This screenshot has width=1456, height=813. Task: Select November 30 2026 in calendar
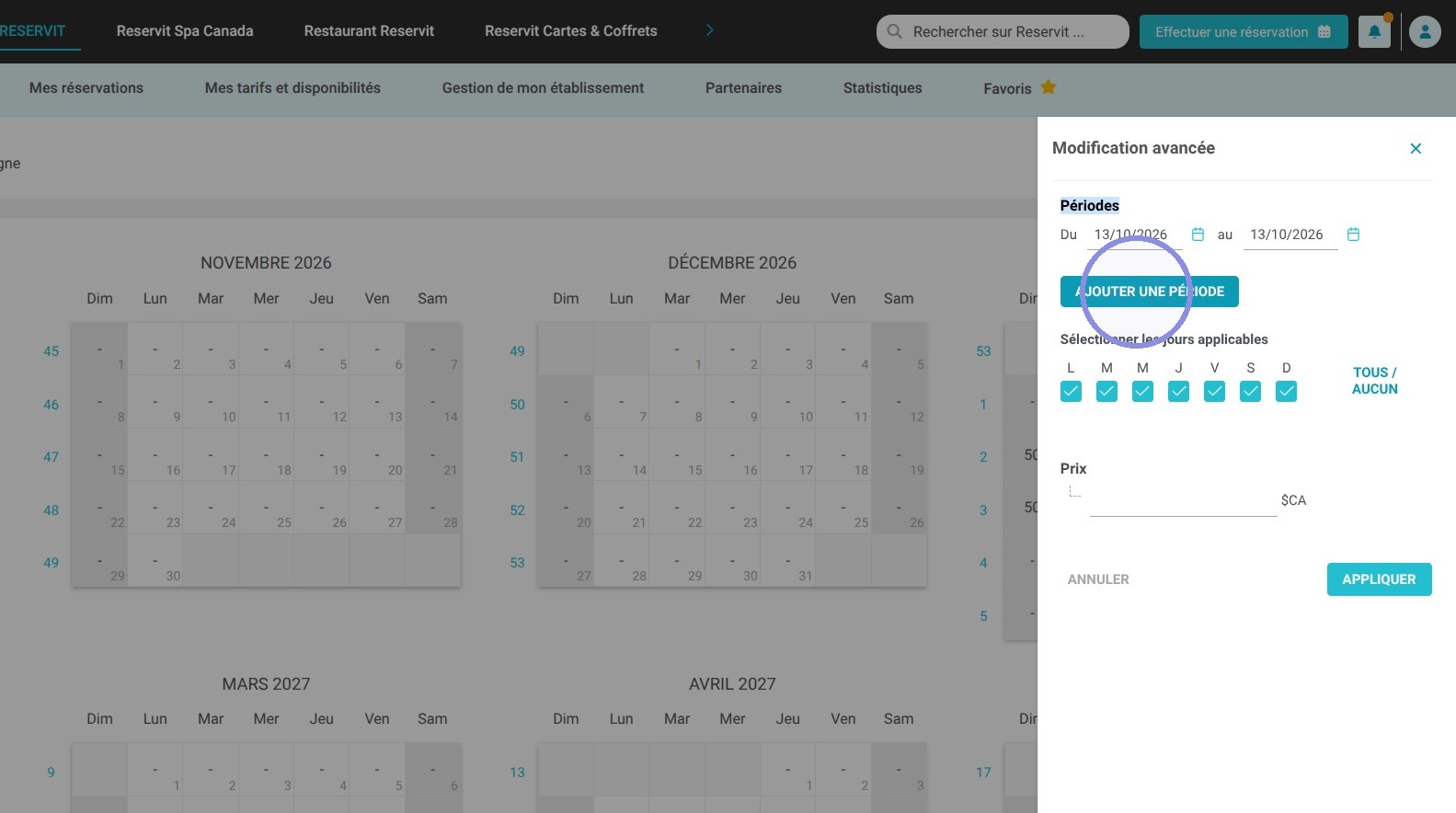[x=155, y=561]
